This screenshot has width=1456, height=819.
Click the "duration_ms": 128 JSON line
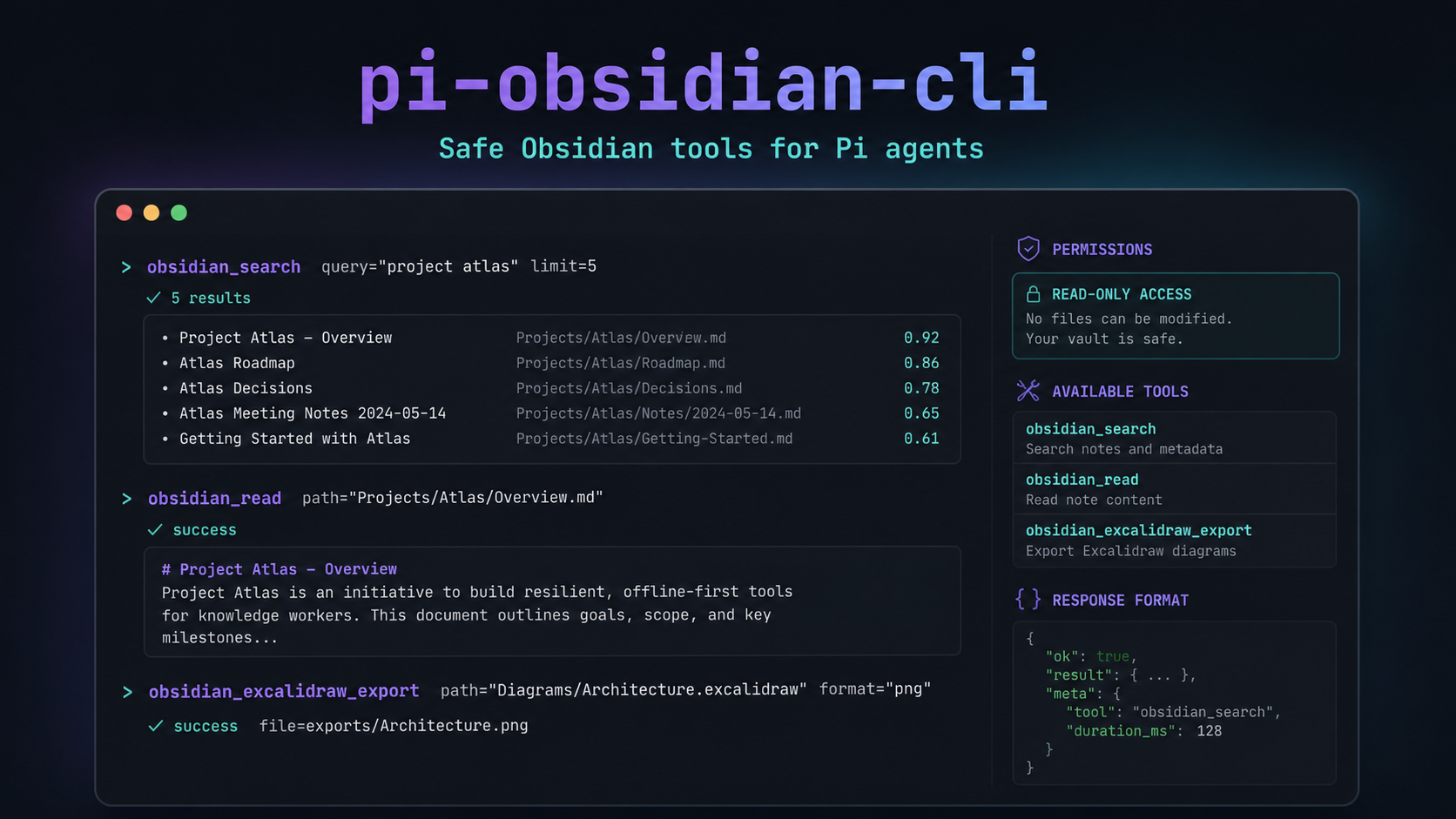coord(1143,731)
